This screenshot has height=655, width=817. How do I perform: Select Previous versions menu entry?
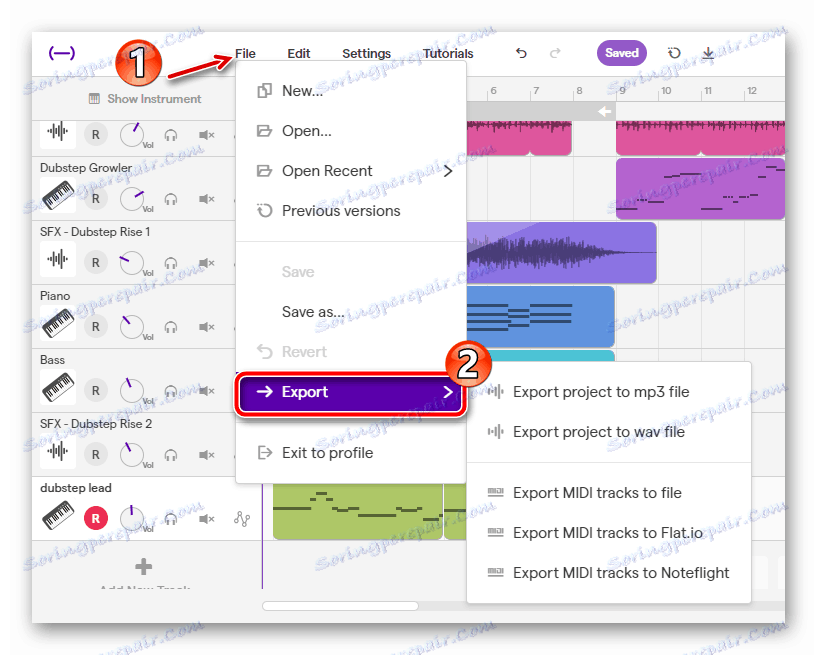351,211
